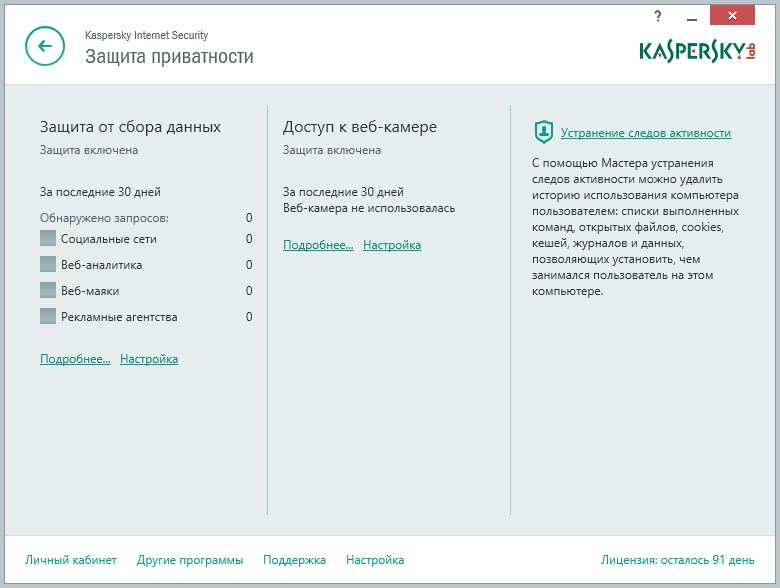Screen dimensions: 780x588
Task: Click the activity trace wizard description paragraph
Action: [635, 227]
